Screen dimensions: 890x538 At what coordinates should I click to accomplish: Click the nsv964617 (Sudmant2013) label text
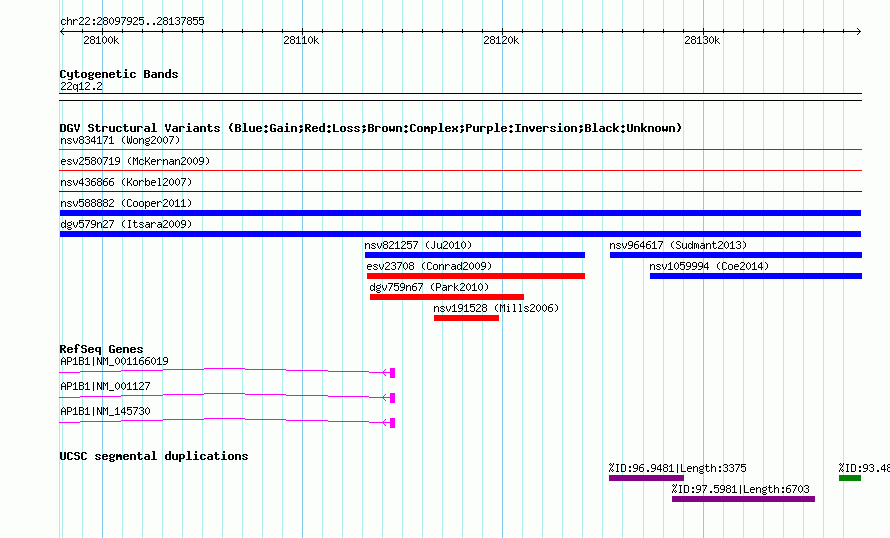pos(678,245)
